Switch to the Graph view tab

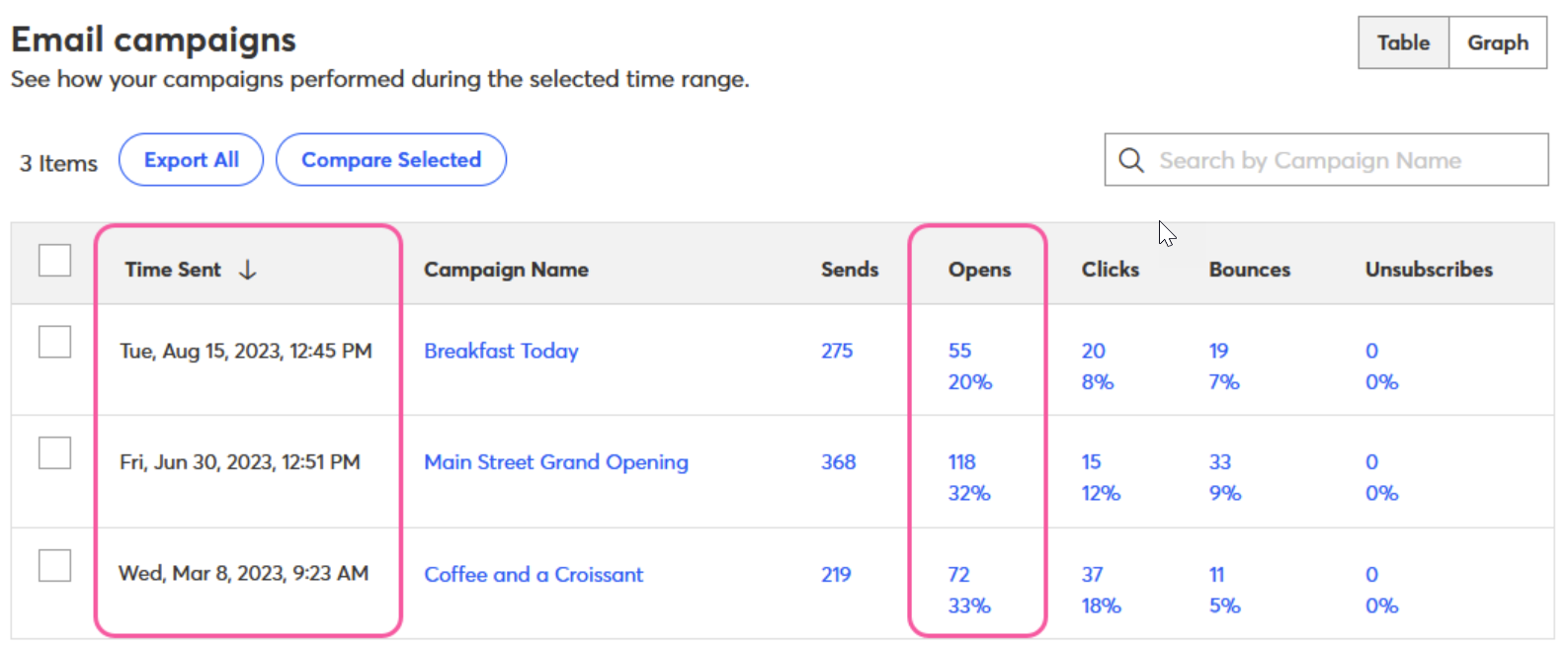(x=1497, y=42)
